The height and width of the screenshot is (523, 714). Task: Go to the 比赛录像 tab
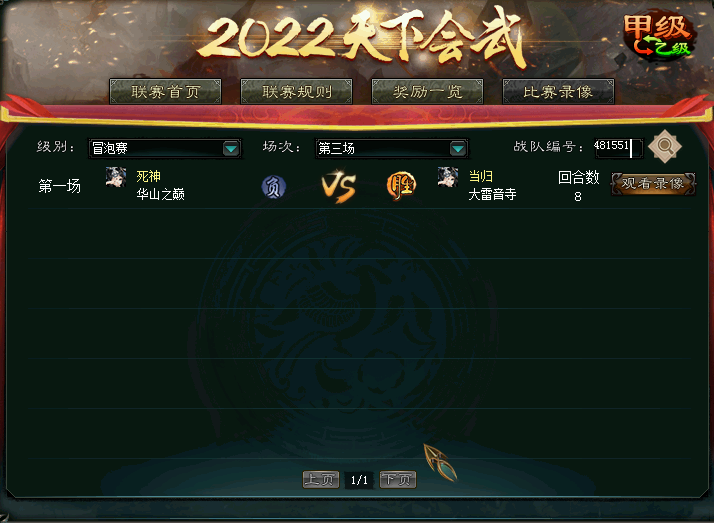pyautogui.click(x=558, y=91)
